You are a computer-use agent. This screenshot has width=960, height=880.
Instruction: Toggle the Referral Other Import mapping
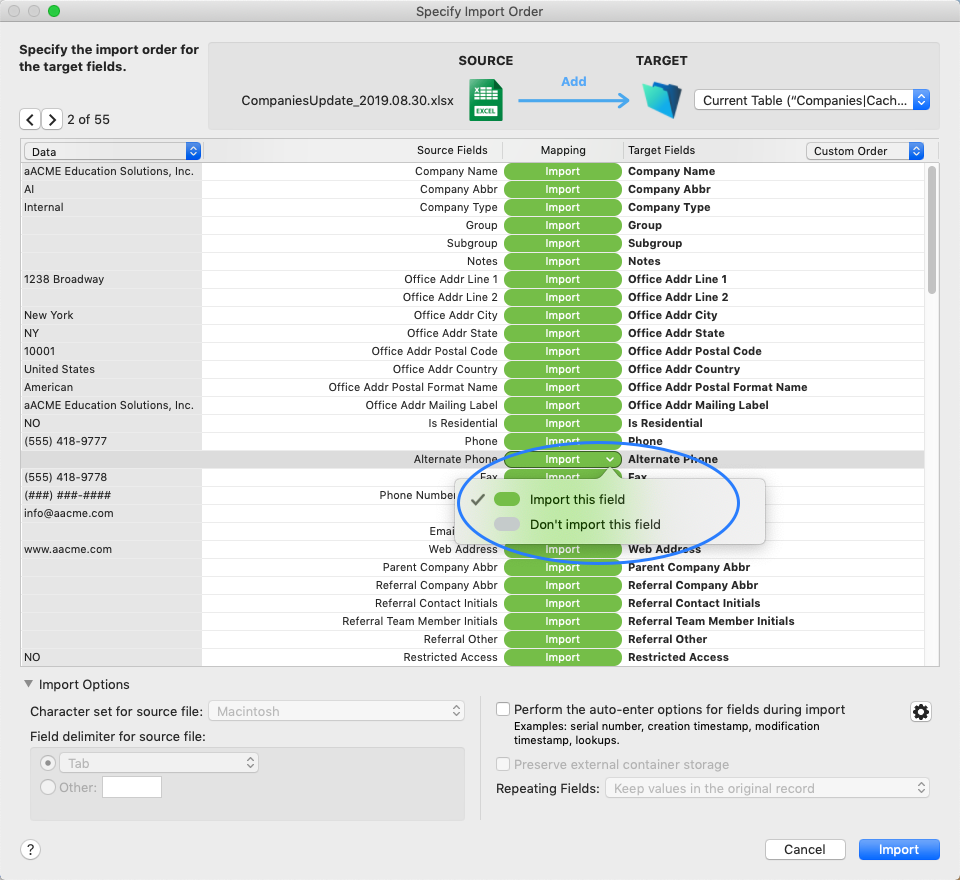pyautogui.click(x=563, y=639)
